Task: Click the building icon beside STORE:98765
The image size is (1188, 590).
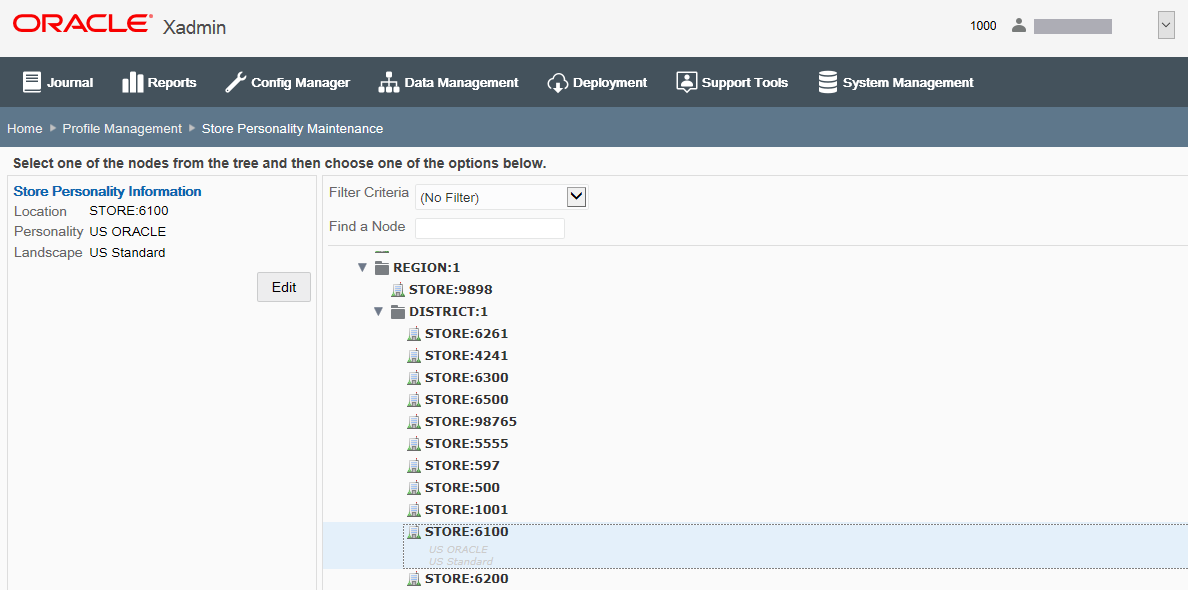Action: coord(414,421)
